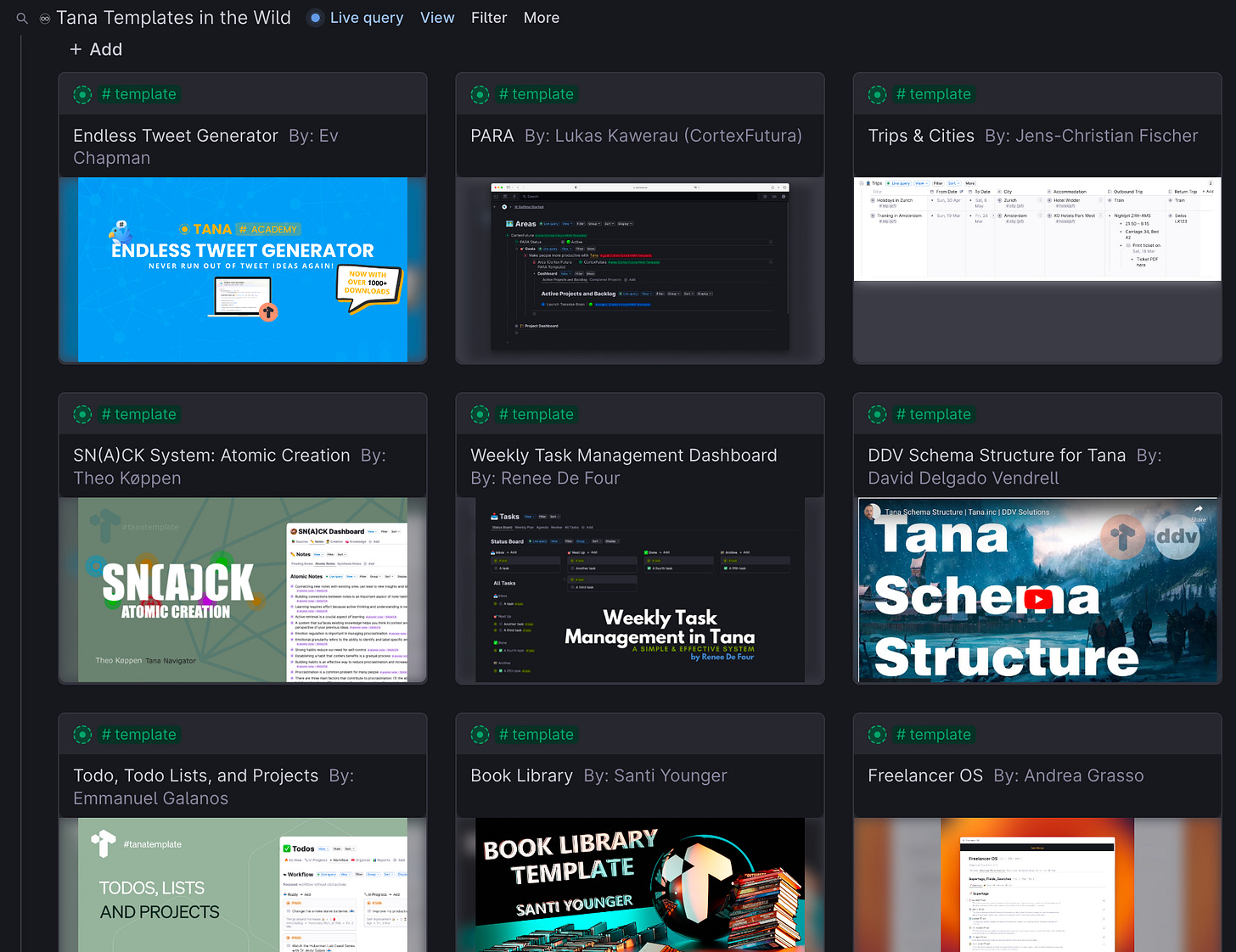Click Share arrow on Tana Schema video
1236x952 pixels.
(1198, 511)
